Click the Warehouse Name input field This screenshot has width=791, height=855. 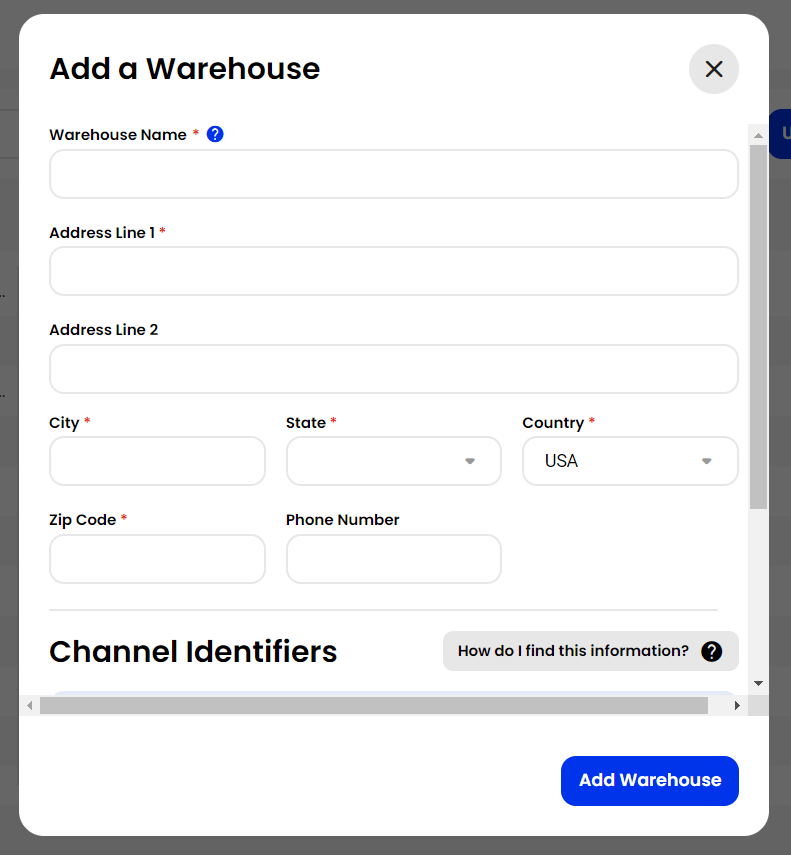393,174
